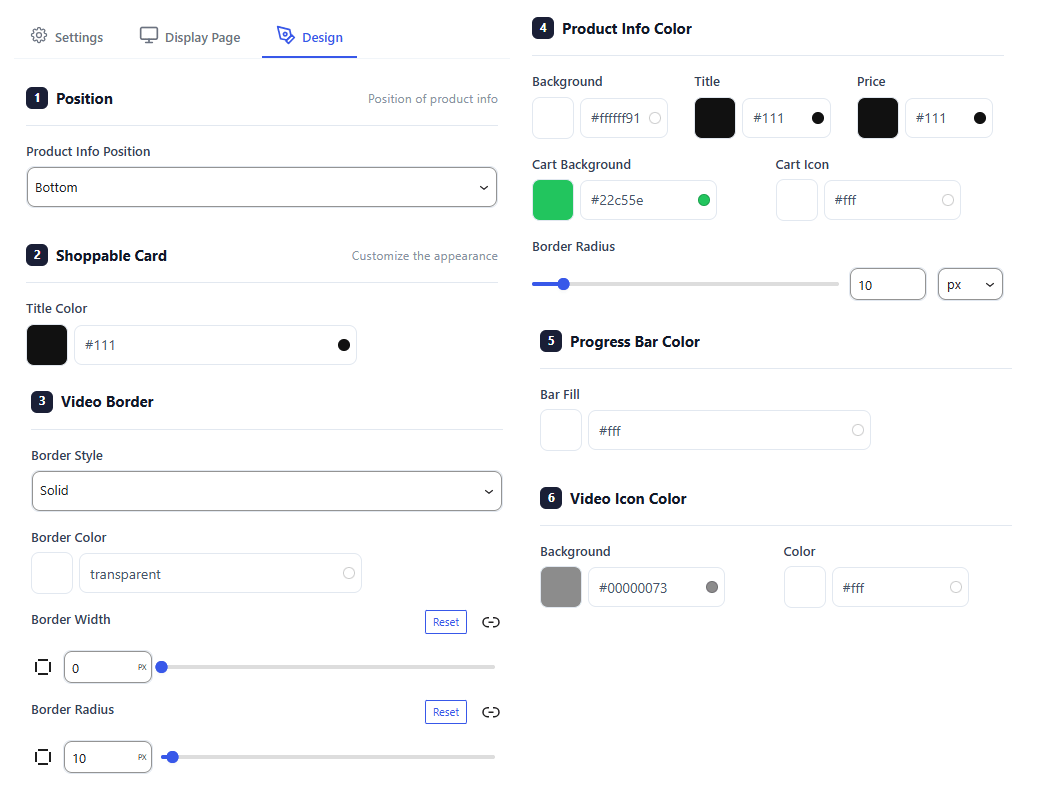The image size is (1039, 797).
Task: Open the Product Info Position dropdown
Action: 262,187
